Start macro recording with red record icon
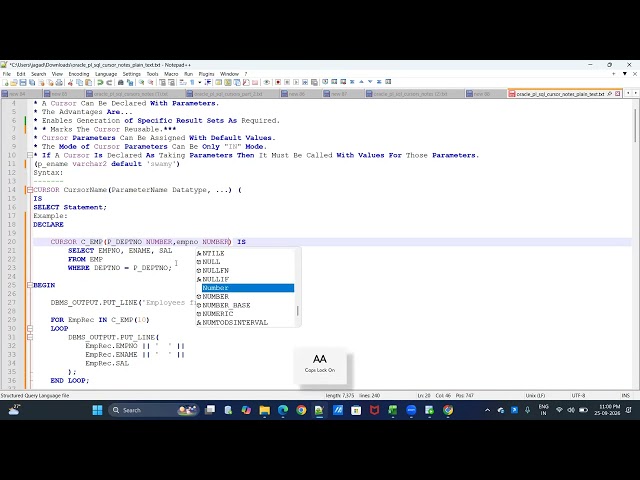Image resolution: width=640 pixels, height=480 pixels. click(278, 82)
